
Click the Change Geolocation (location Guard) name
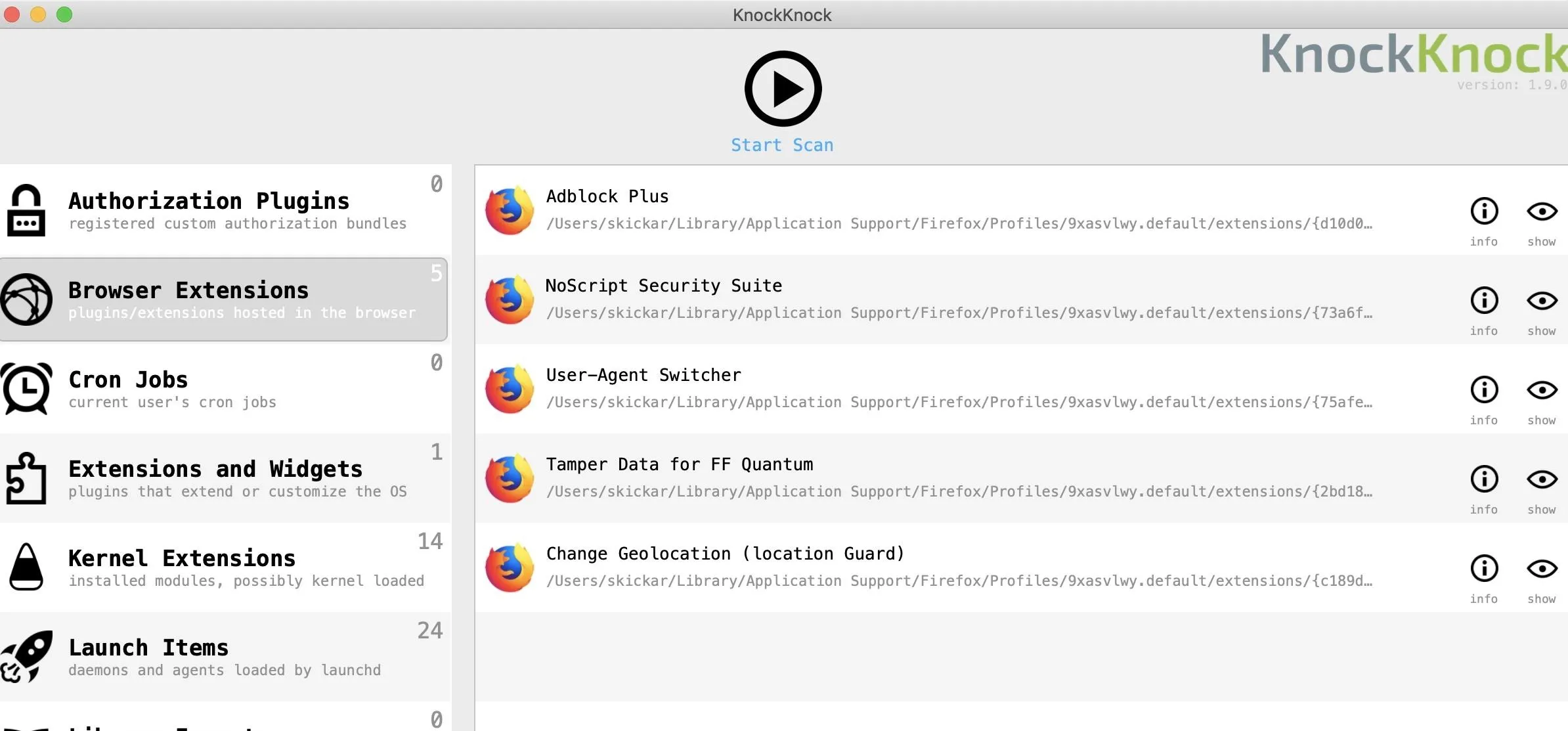[726, 554]
